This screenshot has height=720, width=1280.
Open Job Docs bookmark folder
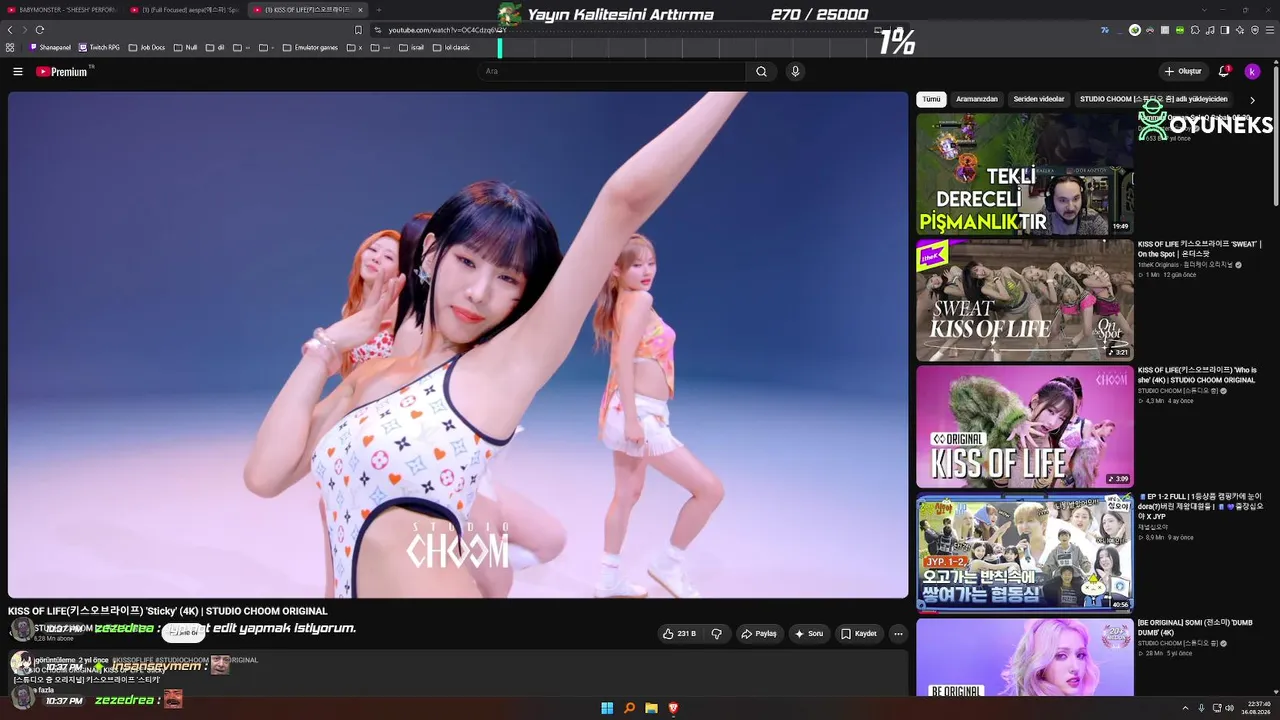[x=147, y=47]
